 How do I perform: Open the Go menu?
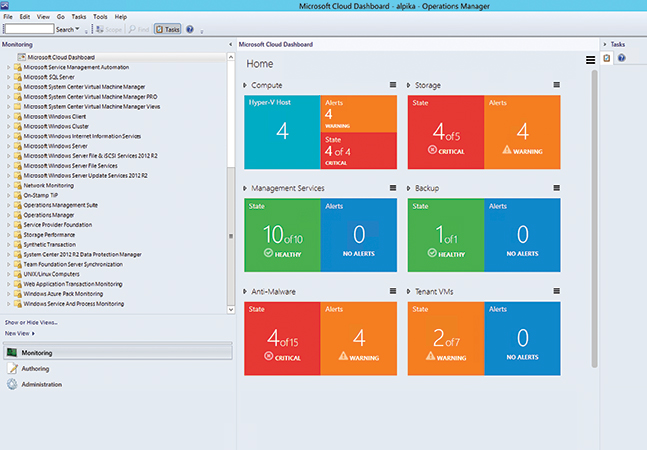[x=61, y=17]
